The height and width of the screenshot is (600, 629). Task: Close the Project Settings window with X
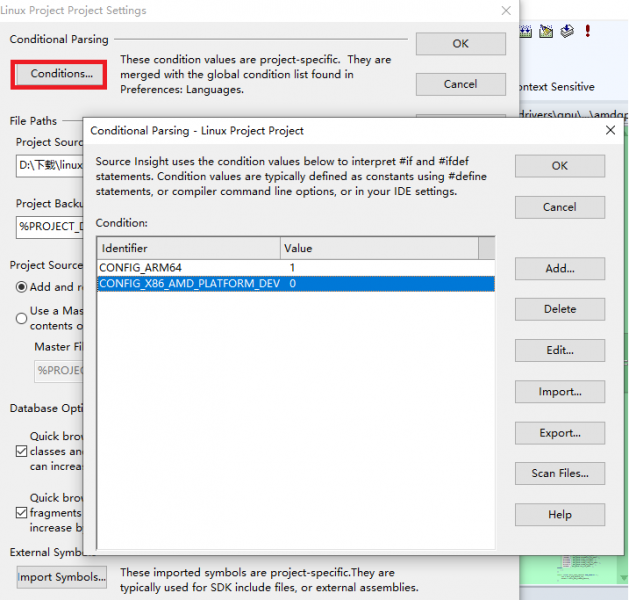503,11
